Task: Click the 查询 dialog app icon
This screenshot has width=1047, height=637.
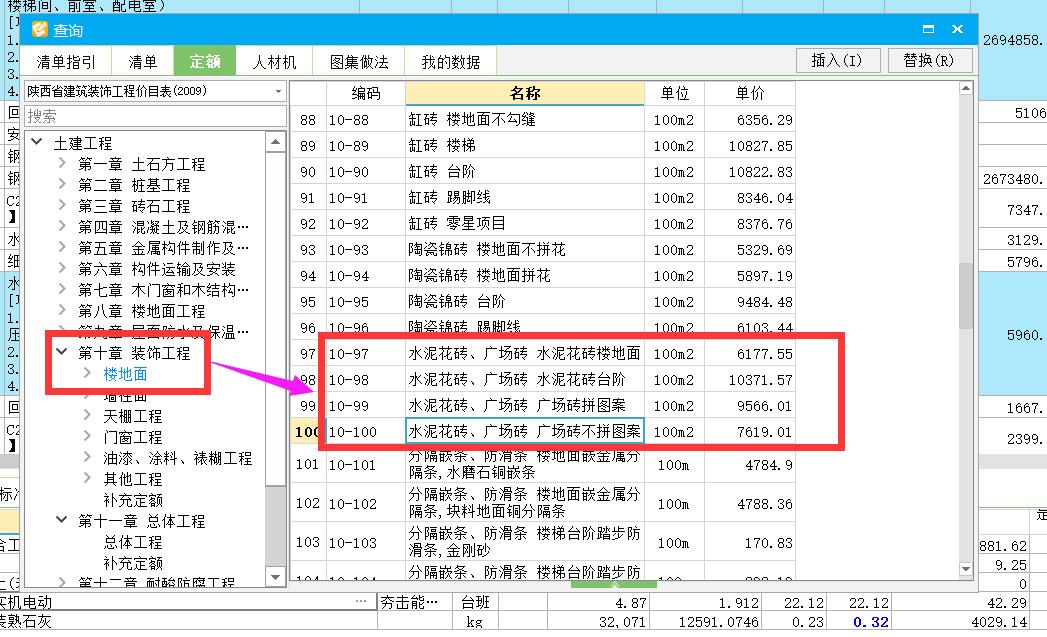Action: 39,29
